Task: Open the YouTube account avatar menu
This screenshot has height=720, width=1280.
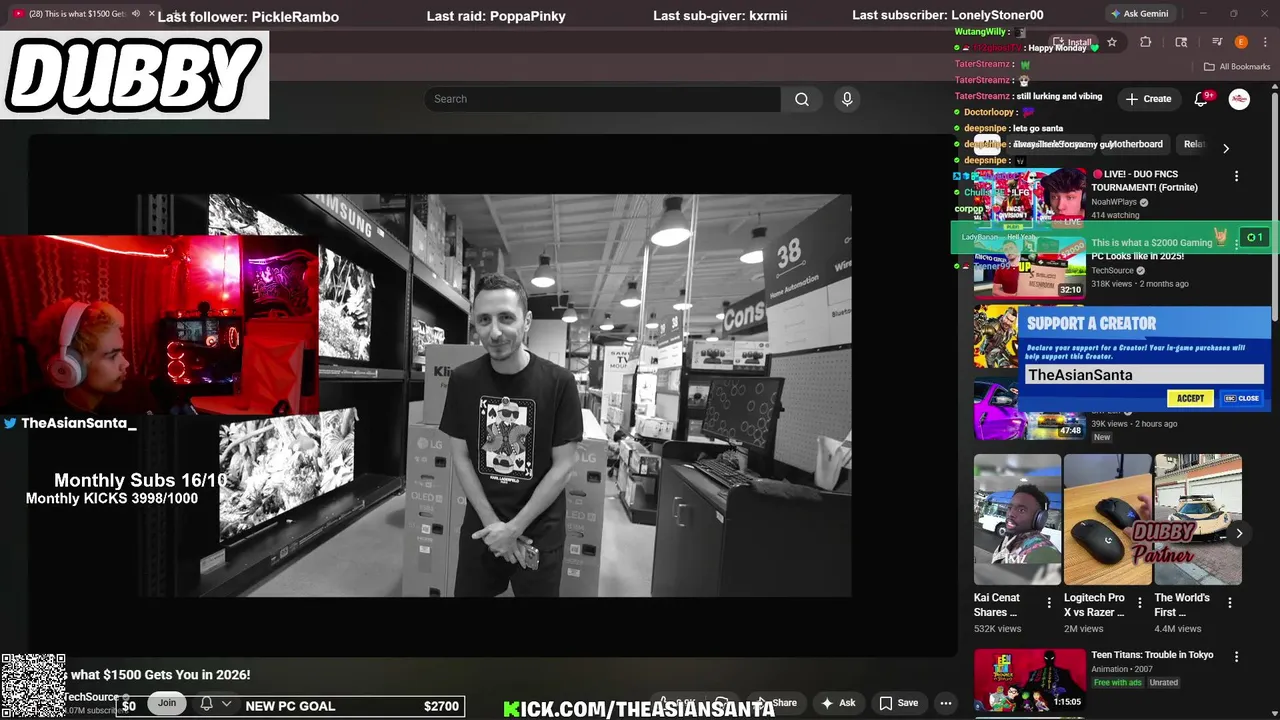Action: tap(1239, 99)
